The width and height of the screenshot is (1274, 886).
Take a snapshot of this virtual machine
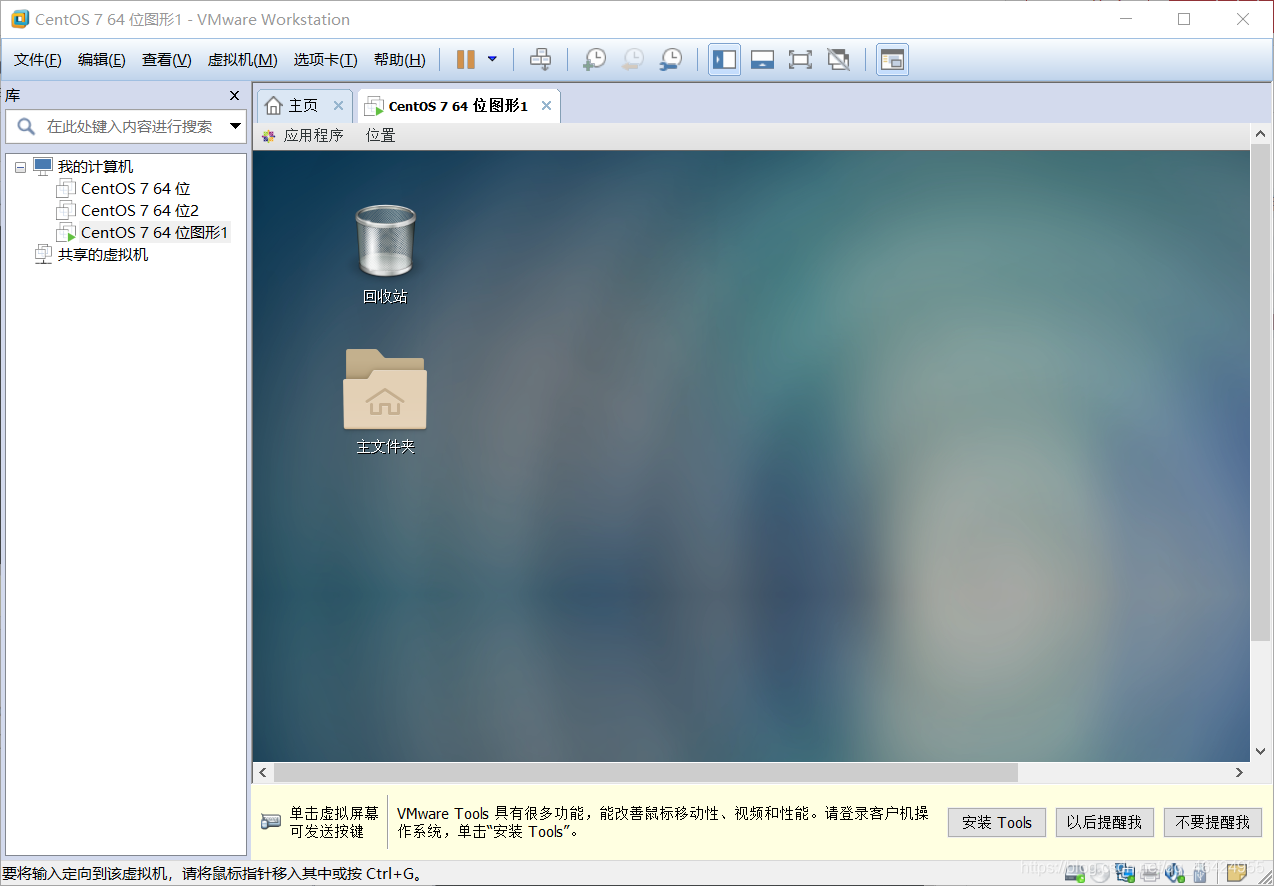tap(594, 60)
